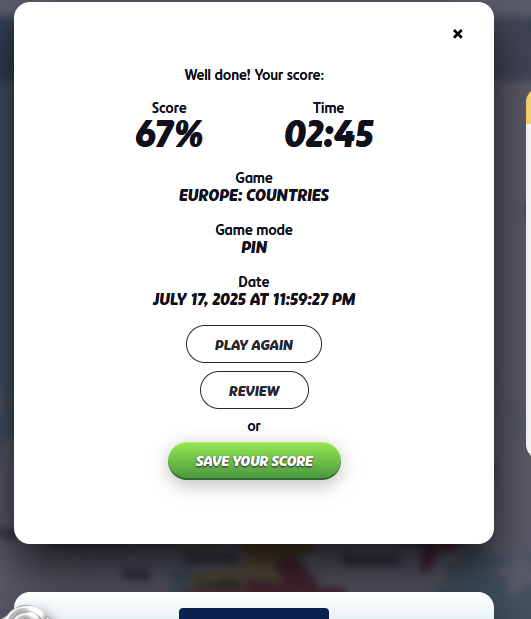Click the yellow panel edge on the right
531x619 pixels.
click(529, 109)
